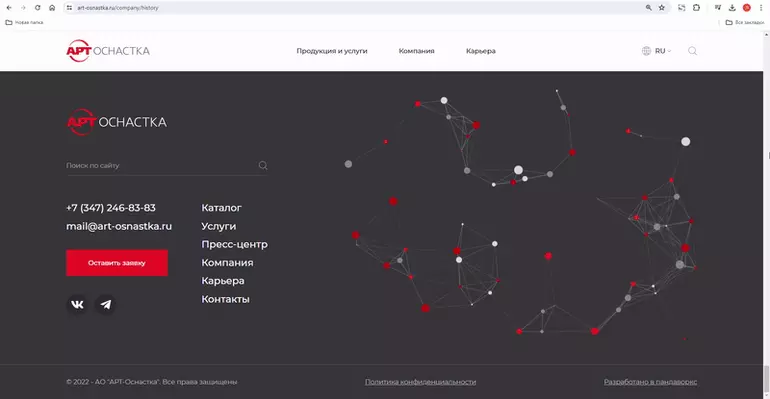Screen dimensions: 770x399
Task: Click the red profile avatar icon
Action: (x=746, y=8)
